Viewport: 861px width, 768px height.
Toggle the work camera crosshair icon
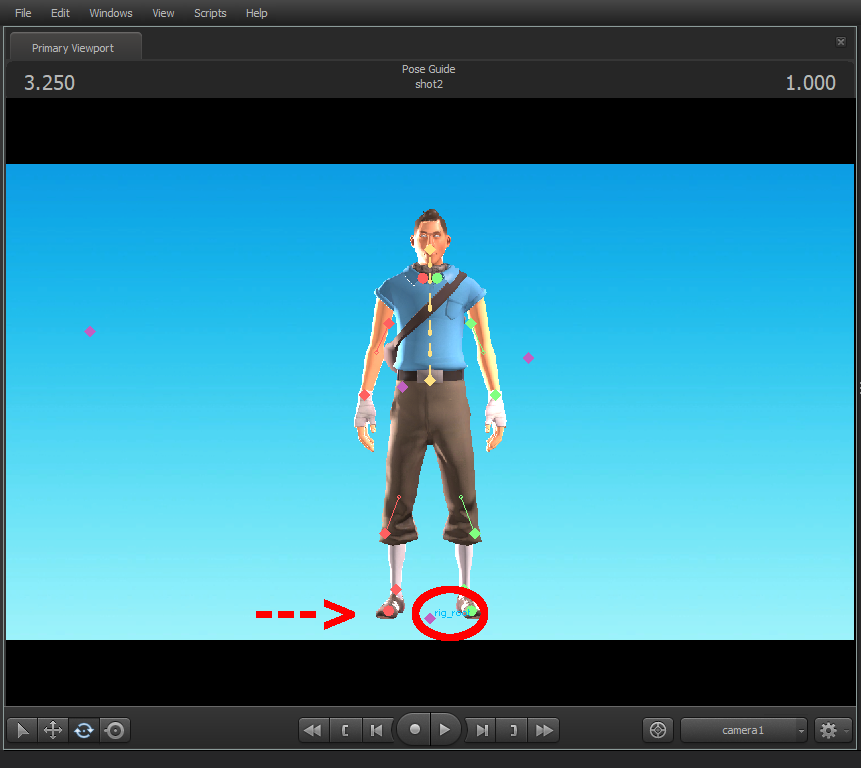point(658,730)
